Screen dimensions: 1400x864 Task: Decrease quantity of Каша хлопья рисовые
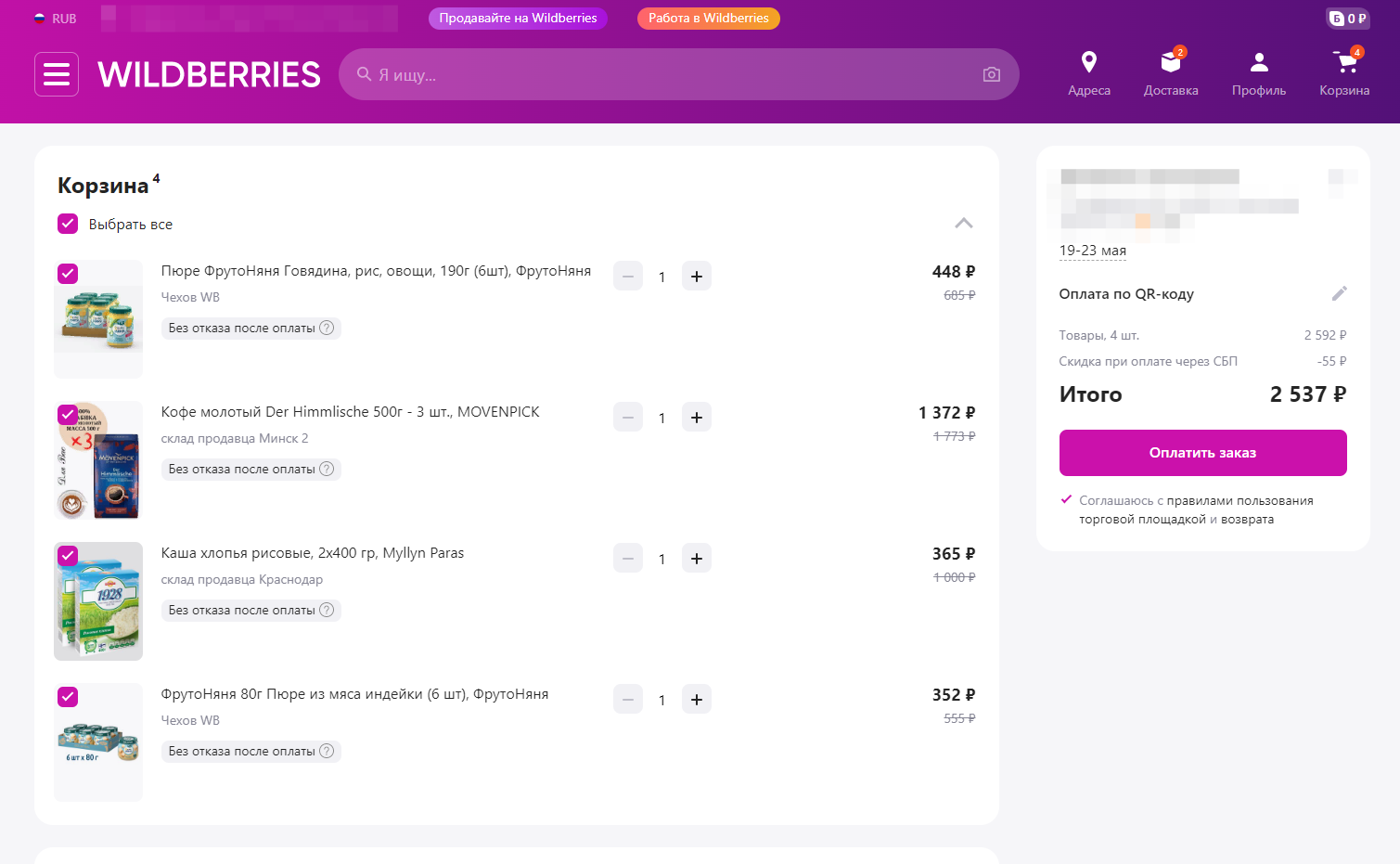(x=628, y=559)
